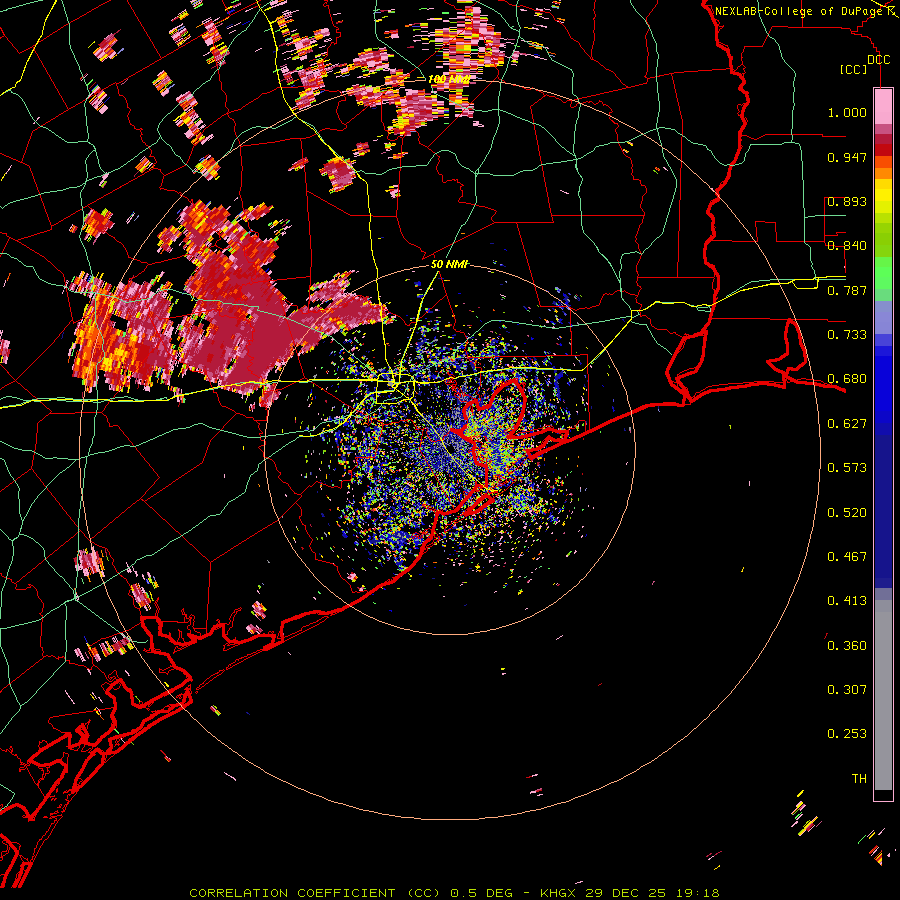Click the 0.413 scale value
The image size is (900, 900).
(847, 601)
